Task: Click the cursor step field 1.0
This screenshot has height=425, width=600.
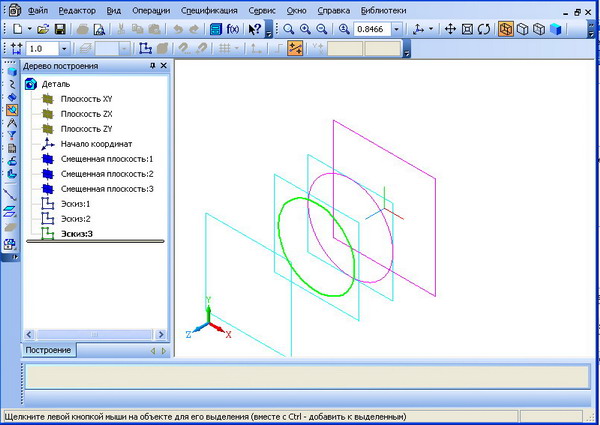Action: (x=42, y=49)
